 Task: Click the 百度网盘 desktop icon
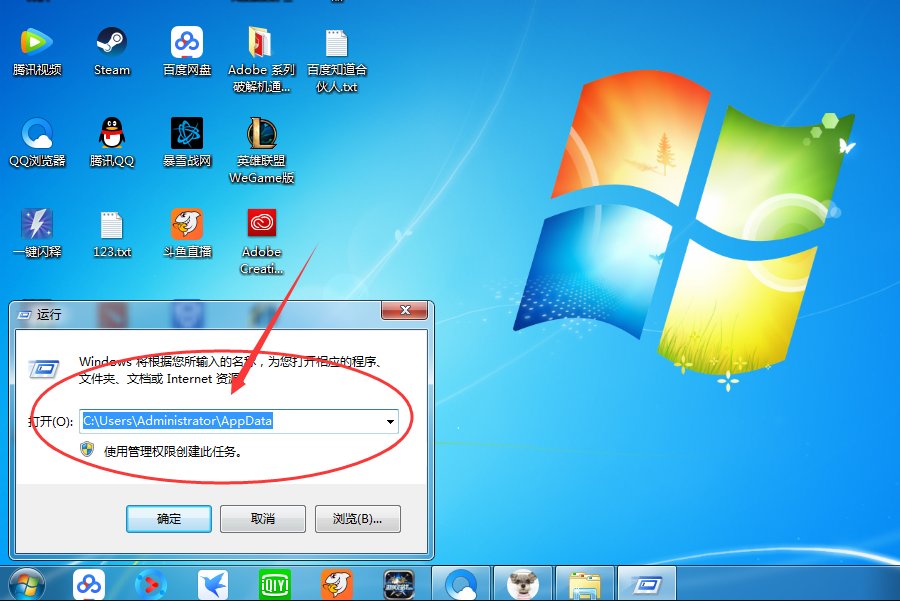(187, 43)
